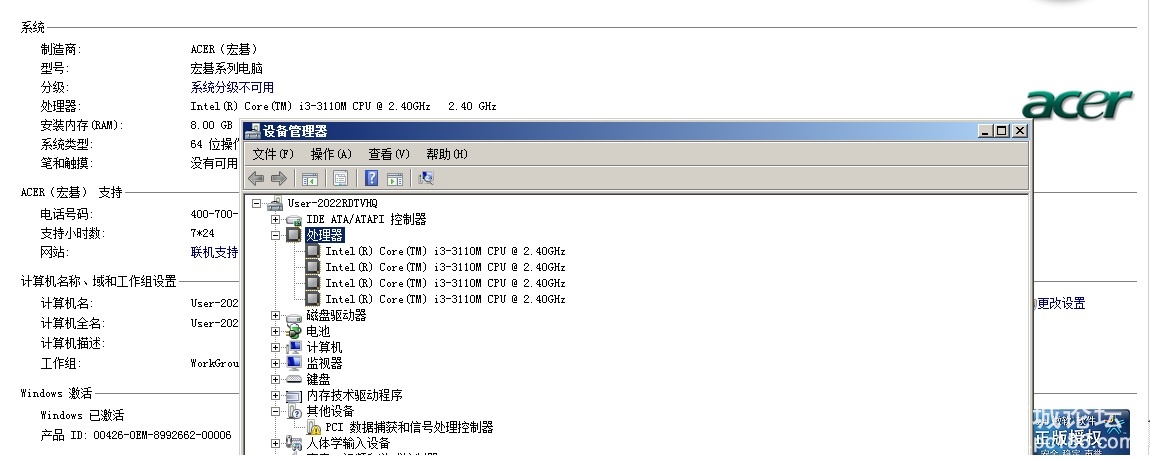
Task: Select the 处理器 tree label
Action: (x=325, y=235)
